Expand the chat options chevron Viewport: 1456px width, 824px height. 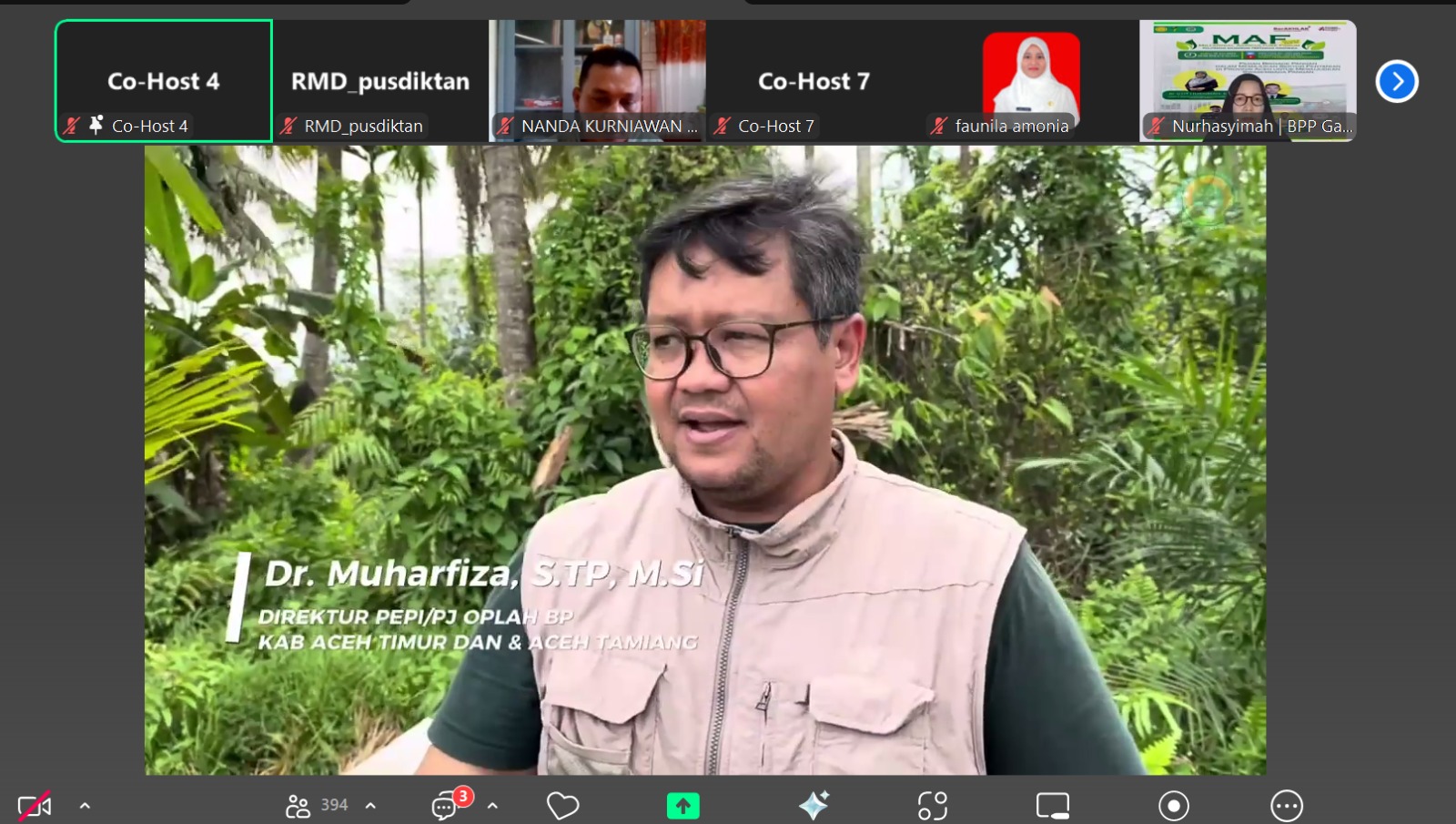pyautogui.click(x=492, y=806)
